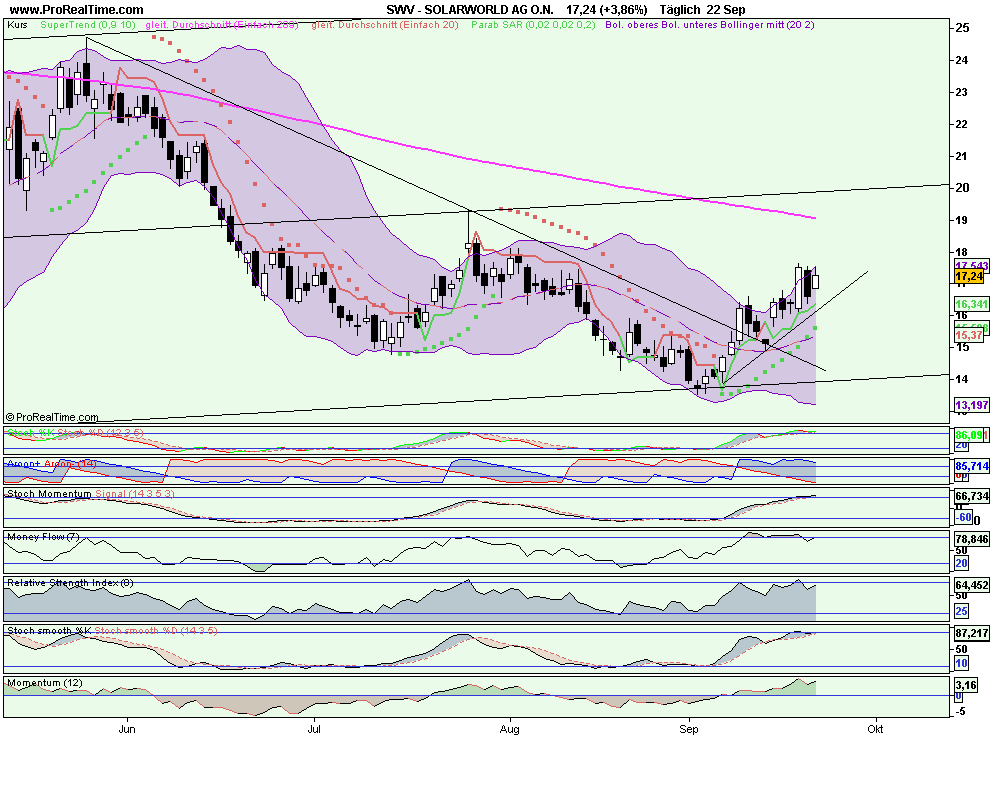Viewport: 1000px width, 800px height.
Task: Click the price value 17,24 (+3,86%) in the header
Action: [607, 10]
